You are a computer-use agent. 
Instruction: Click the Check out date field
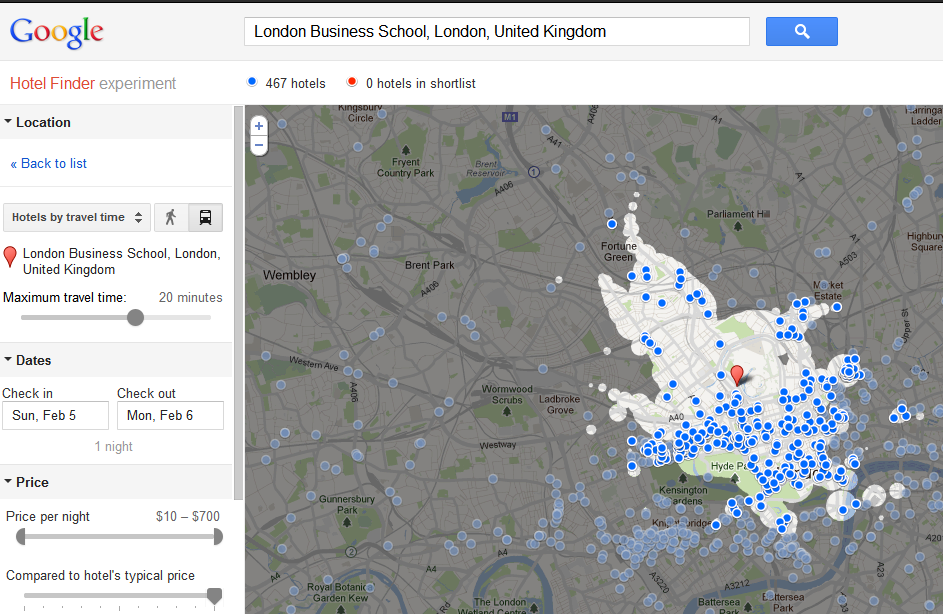170,416
